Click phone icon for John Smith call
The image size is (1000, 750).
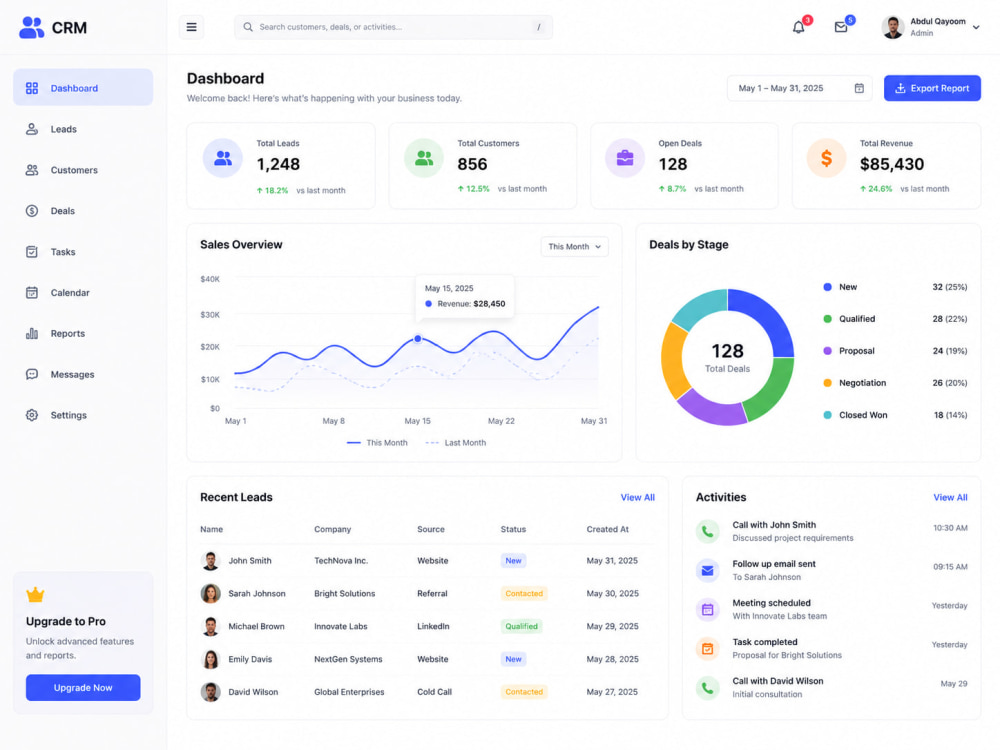tap(707, 531)
